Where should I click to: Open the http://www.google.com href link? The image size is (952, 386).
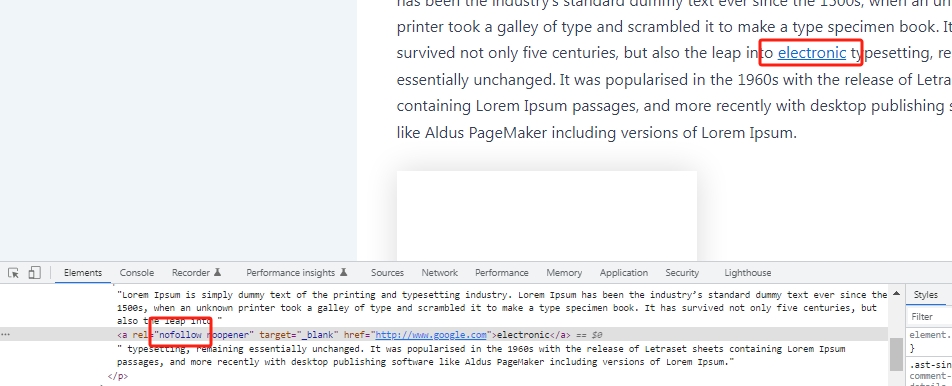tap(431, 335)
